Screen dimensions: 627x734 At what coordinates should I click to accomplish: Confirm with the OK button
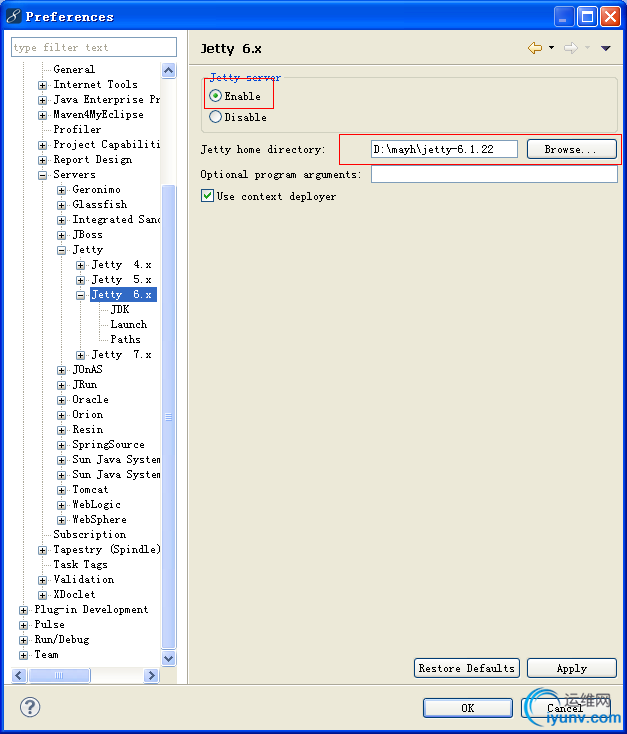467,708
